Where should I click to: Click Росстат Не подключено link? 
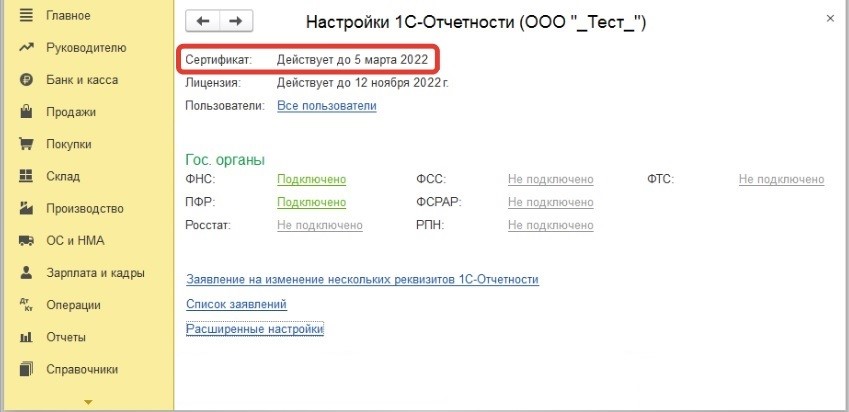[x=320, y=225]
